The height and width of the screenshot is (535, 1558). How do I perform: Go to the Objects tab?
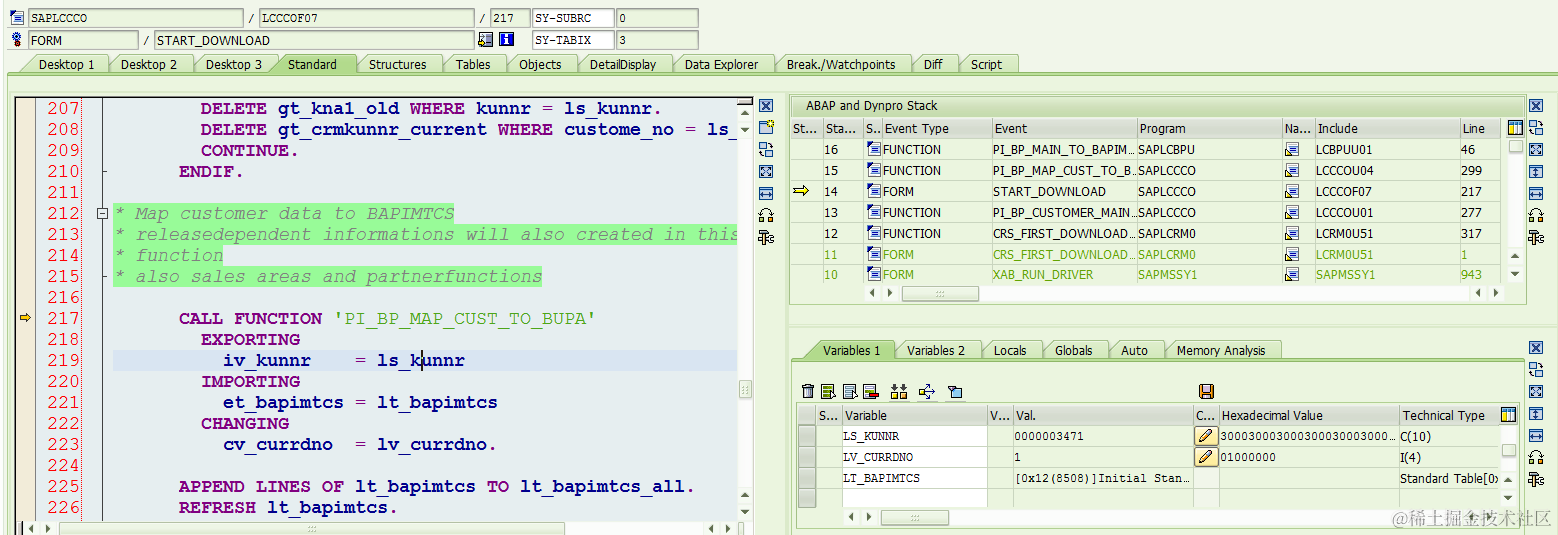pos(540,64)
